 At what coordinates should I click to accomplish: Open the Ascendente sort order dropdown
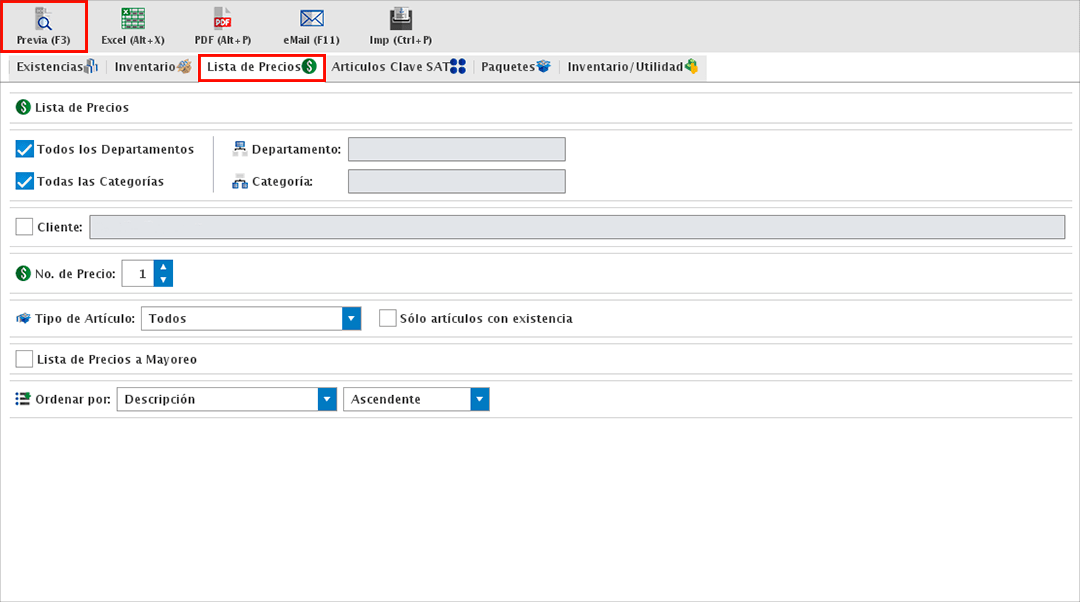[481, 399]
